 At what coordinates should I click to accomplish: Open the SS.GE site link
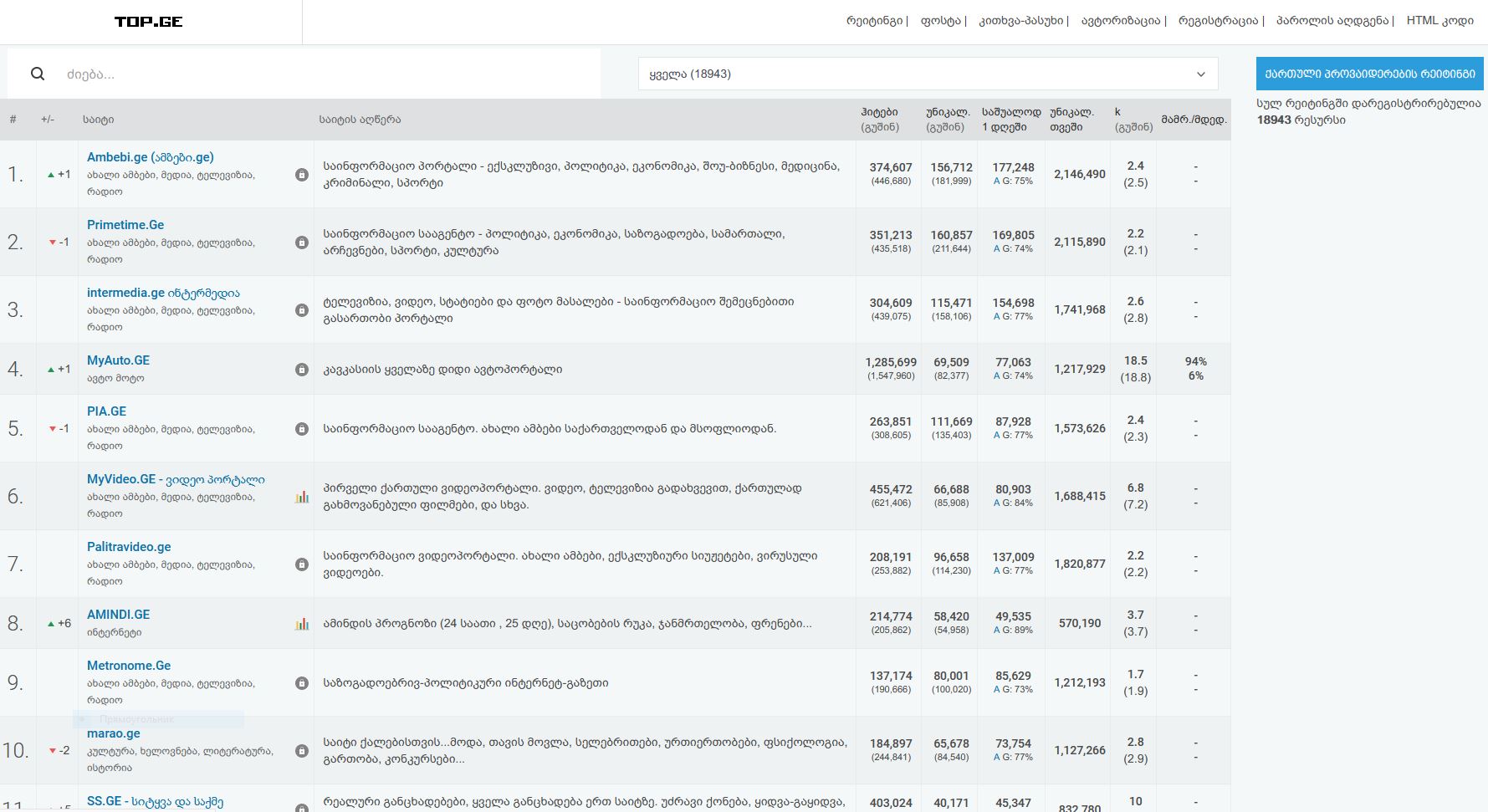[x=155, y=801]
